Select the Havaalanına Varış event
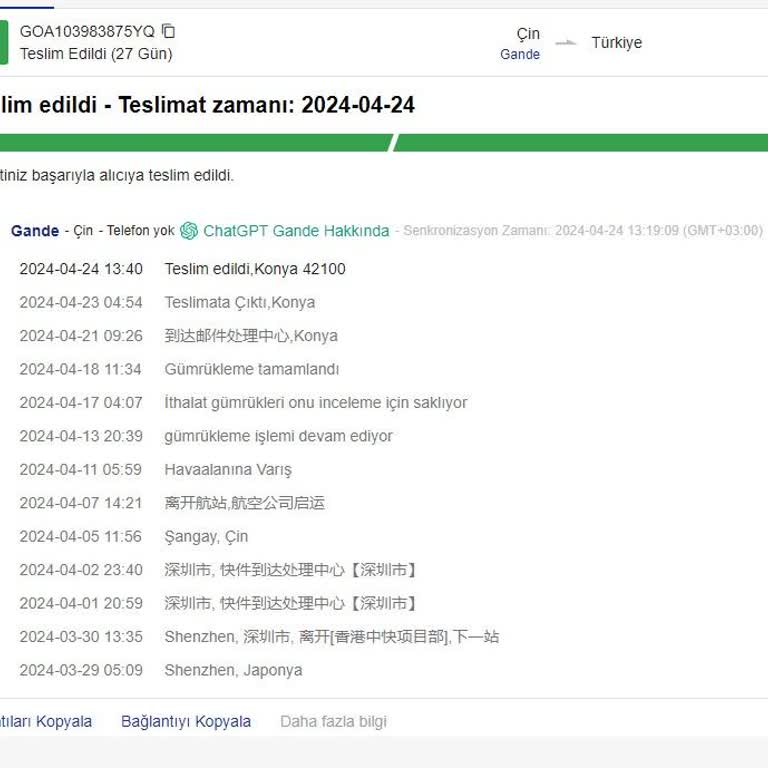This screenshot has width=768, height=768. click(x=228, y=470)
